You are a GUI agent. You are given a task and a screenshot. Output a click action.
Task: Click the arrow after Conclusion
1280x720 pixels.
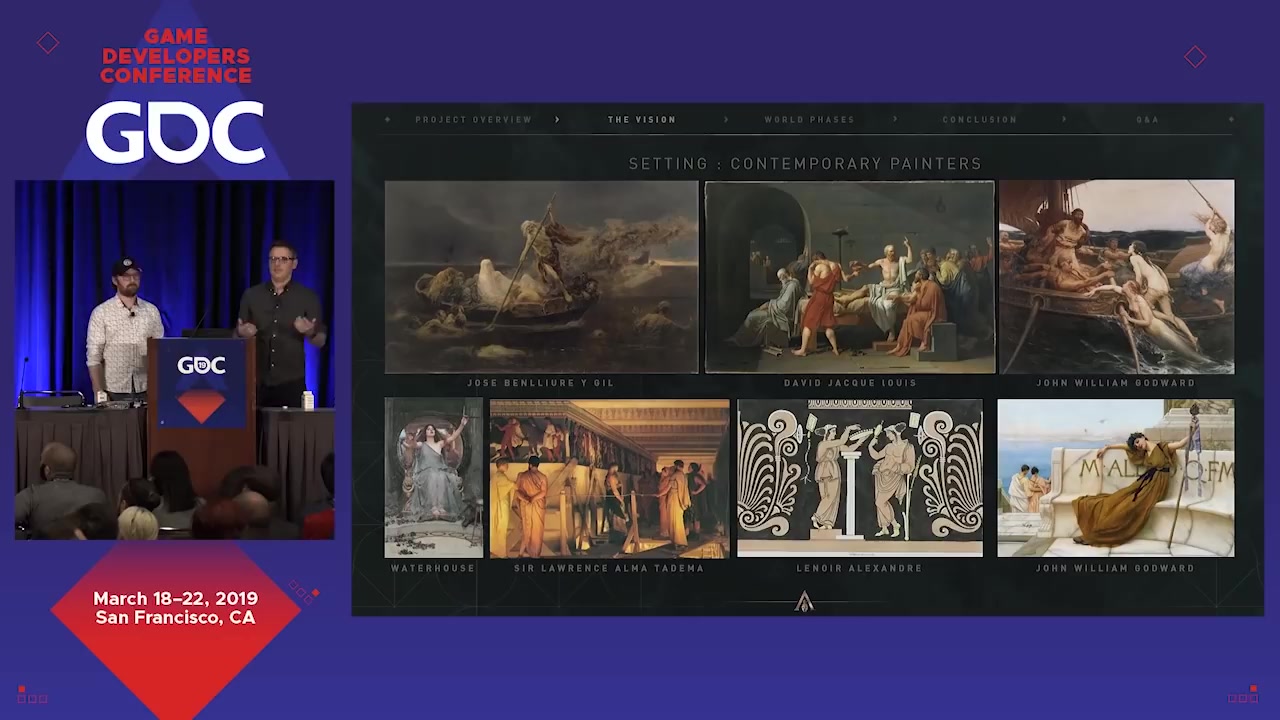pyautogui.click(x=1064, y=119)
